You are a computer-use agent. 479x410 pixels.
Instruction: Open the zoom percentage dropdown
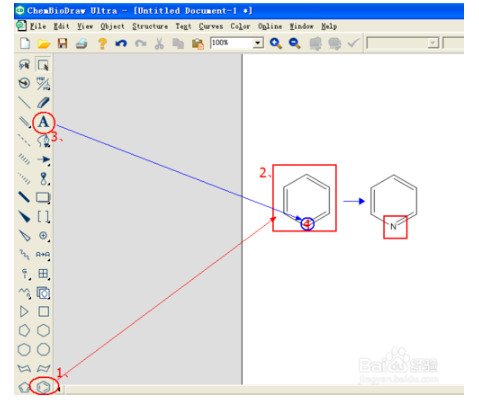(x=258, y=43)
